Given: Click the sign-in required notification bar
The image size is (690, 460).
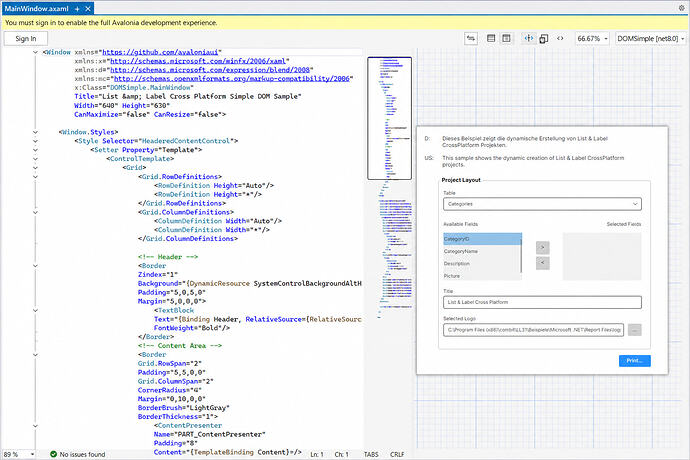Looking at the screenshot, I should click(345, 22).
